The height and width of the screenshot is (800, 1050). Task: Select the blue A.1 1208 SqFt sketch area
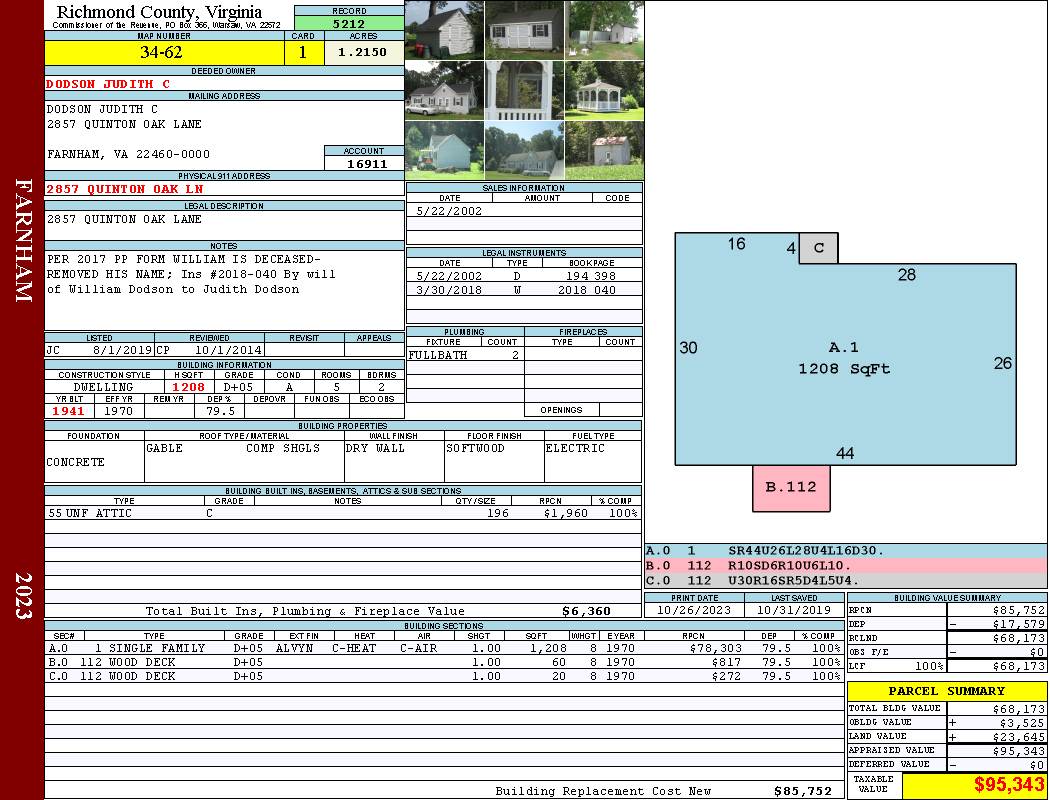(x=844, y=360)
